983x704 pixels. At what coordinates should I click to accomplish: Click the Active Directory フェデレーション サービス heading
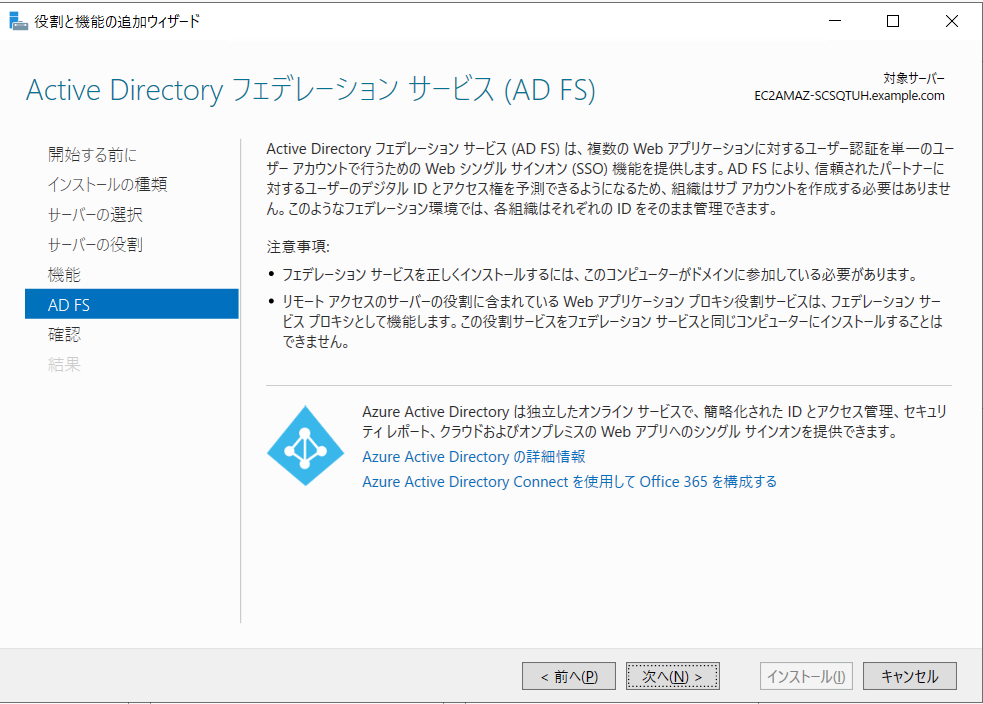pos(310,90)
